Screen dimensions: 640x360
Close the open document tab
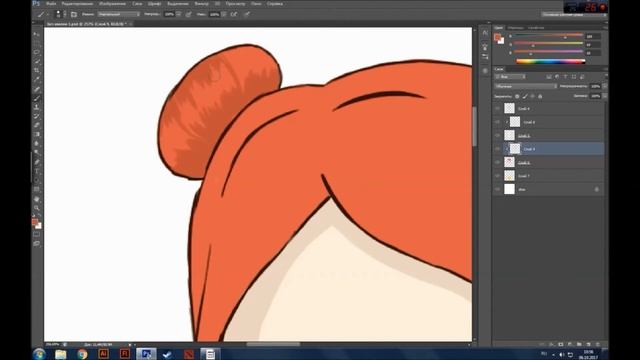coord(130,24)
